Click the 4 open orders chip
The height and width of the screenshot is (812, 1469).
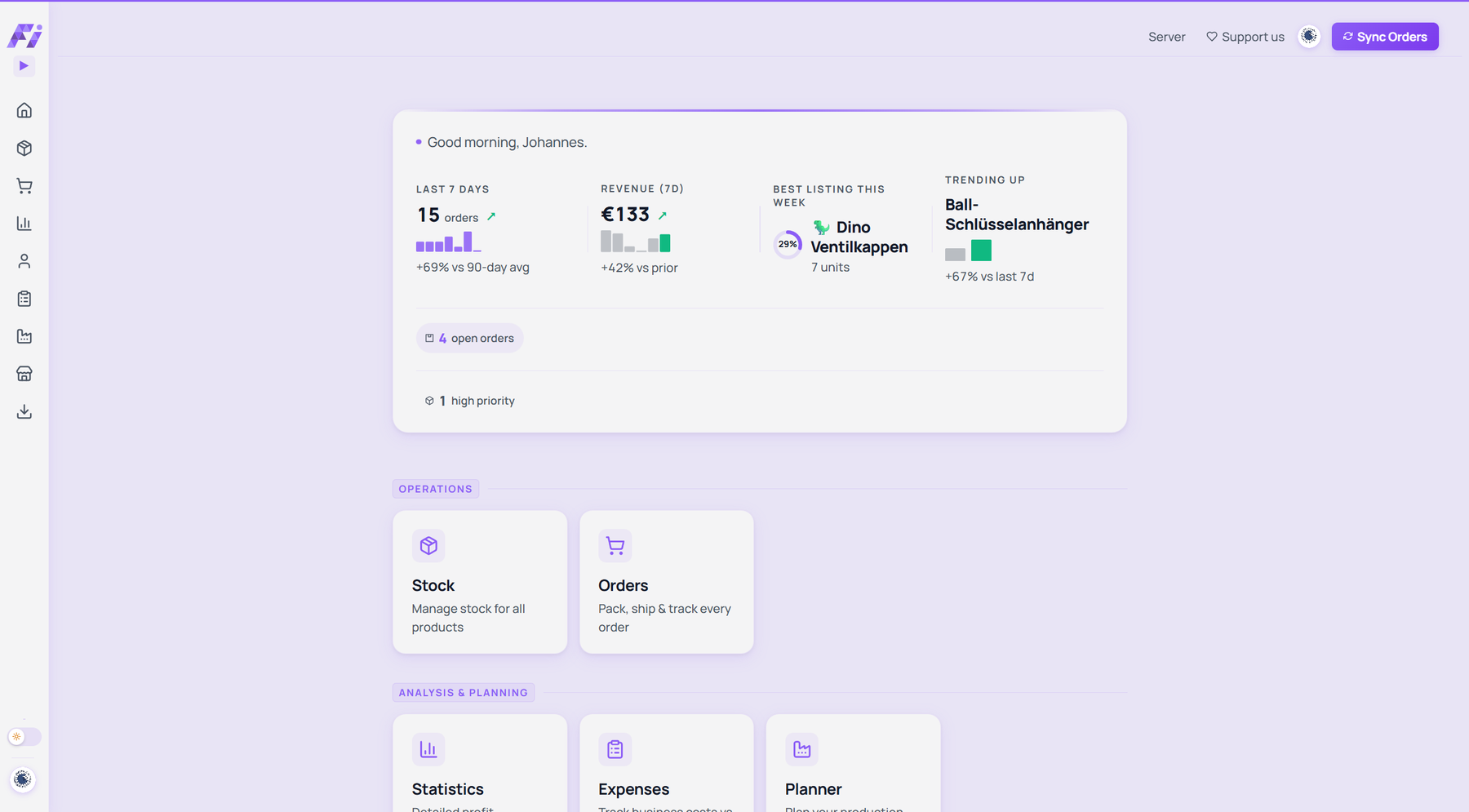(x=470, y=338)
